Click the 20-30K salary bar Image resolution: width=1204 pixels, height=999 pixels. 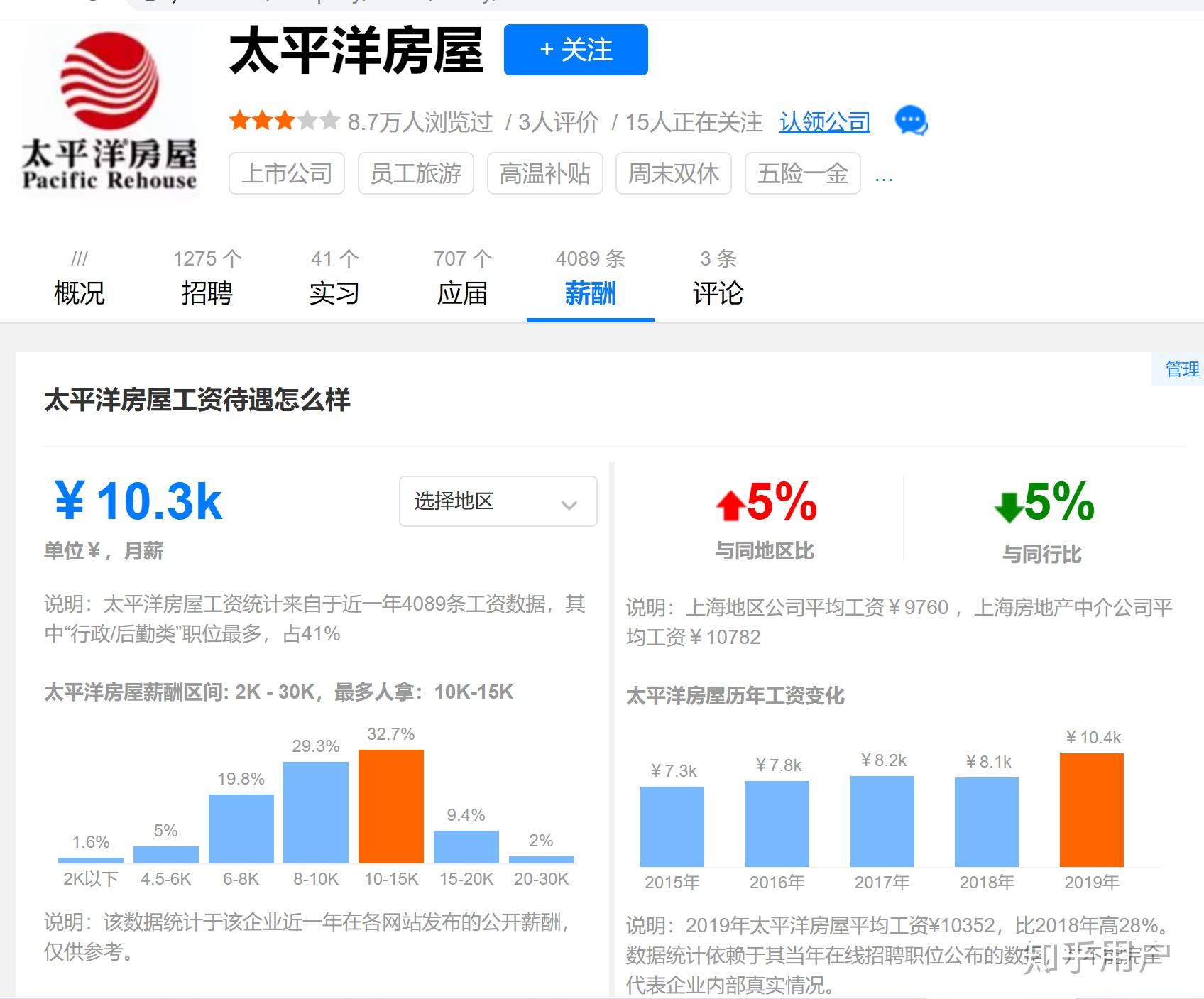(542, 860)
